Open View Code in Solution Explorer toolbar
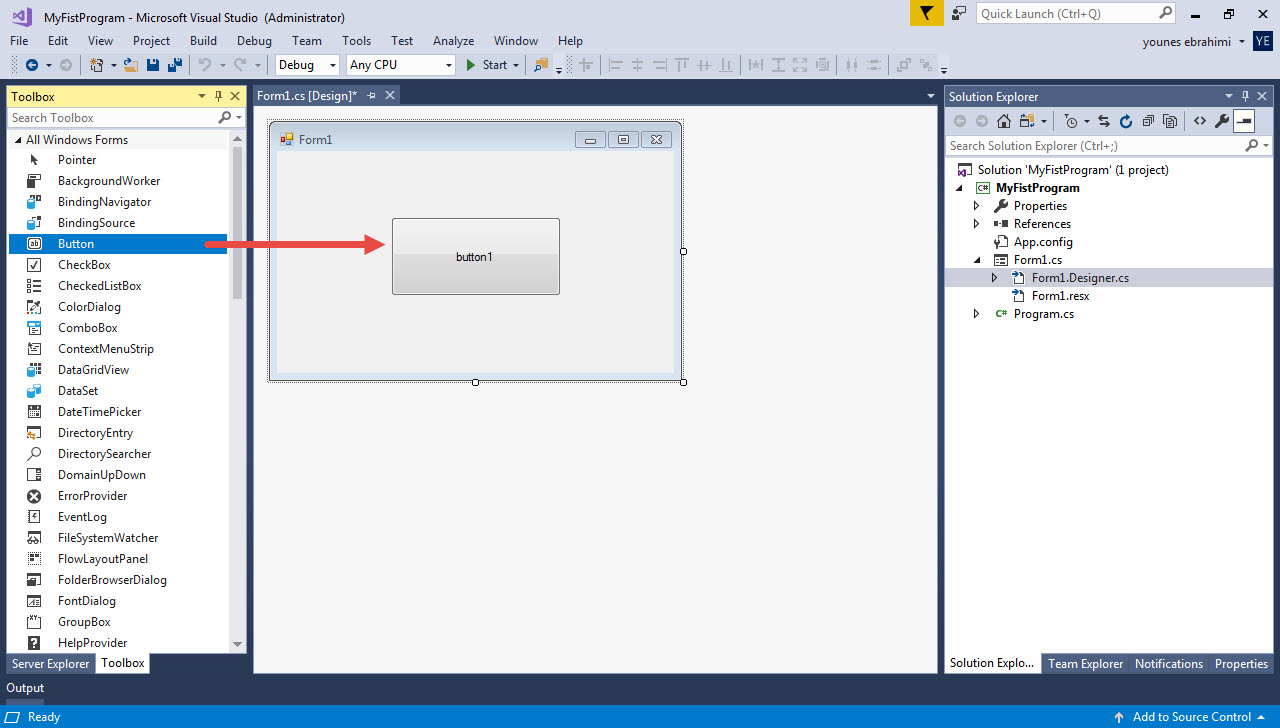This screenshot has height=728, width=1280. pos(1200,120)
